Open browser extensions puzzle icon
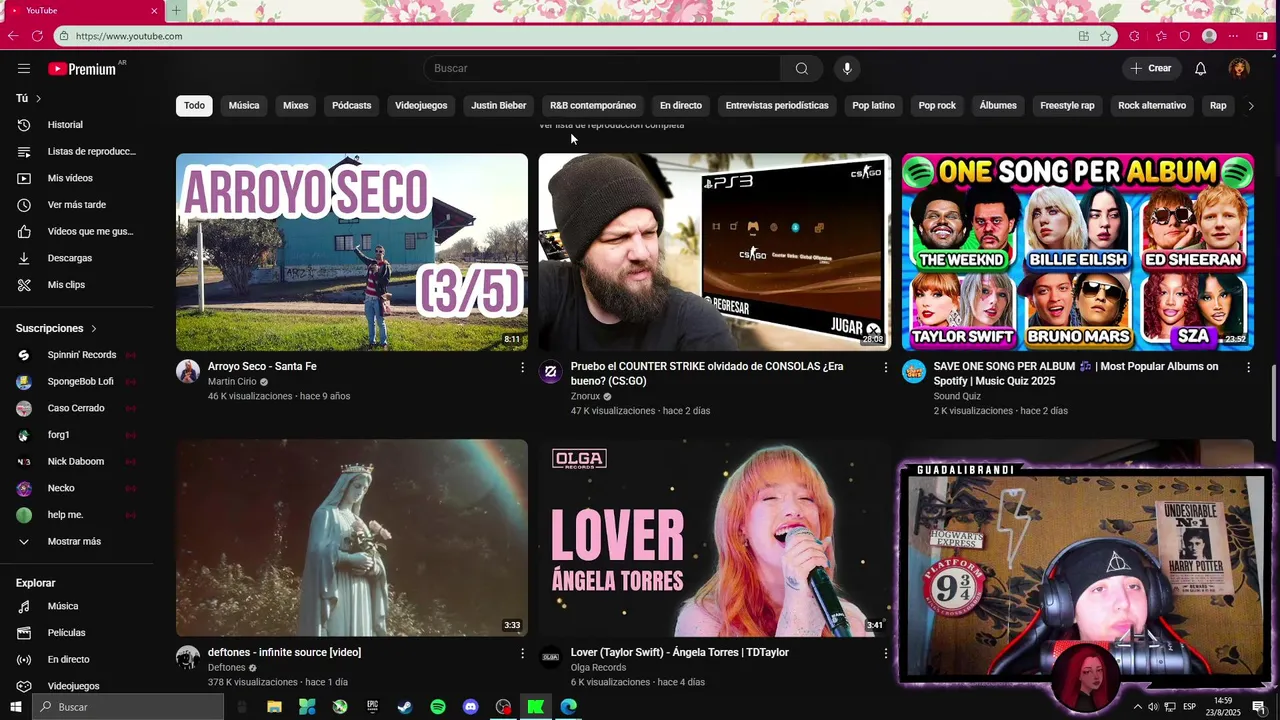1280x720 pixels. (1133, 36)
